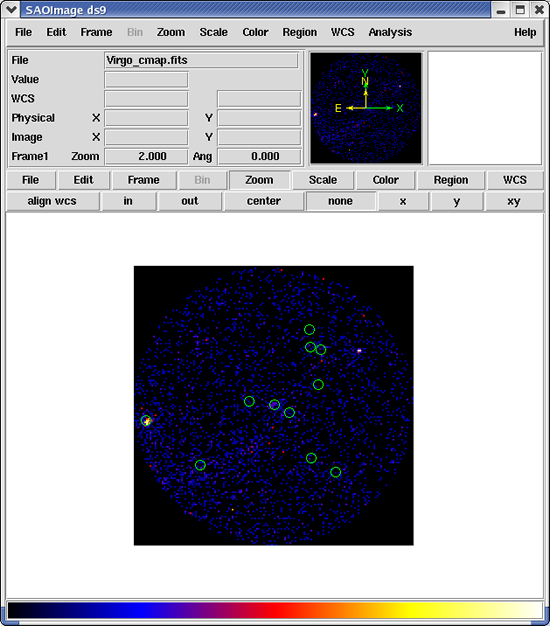Screen dimensions: 550x626
Task: Click the zoom 'center' button
Action: tap(264, 201)
